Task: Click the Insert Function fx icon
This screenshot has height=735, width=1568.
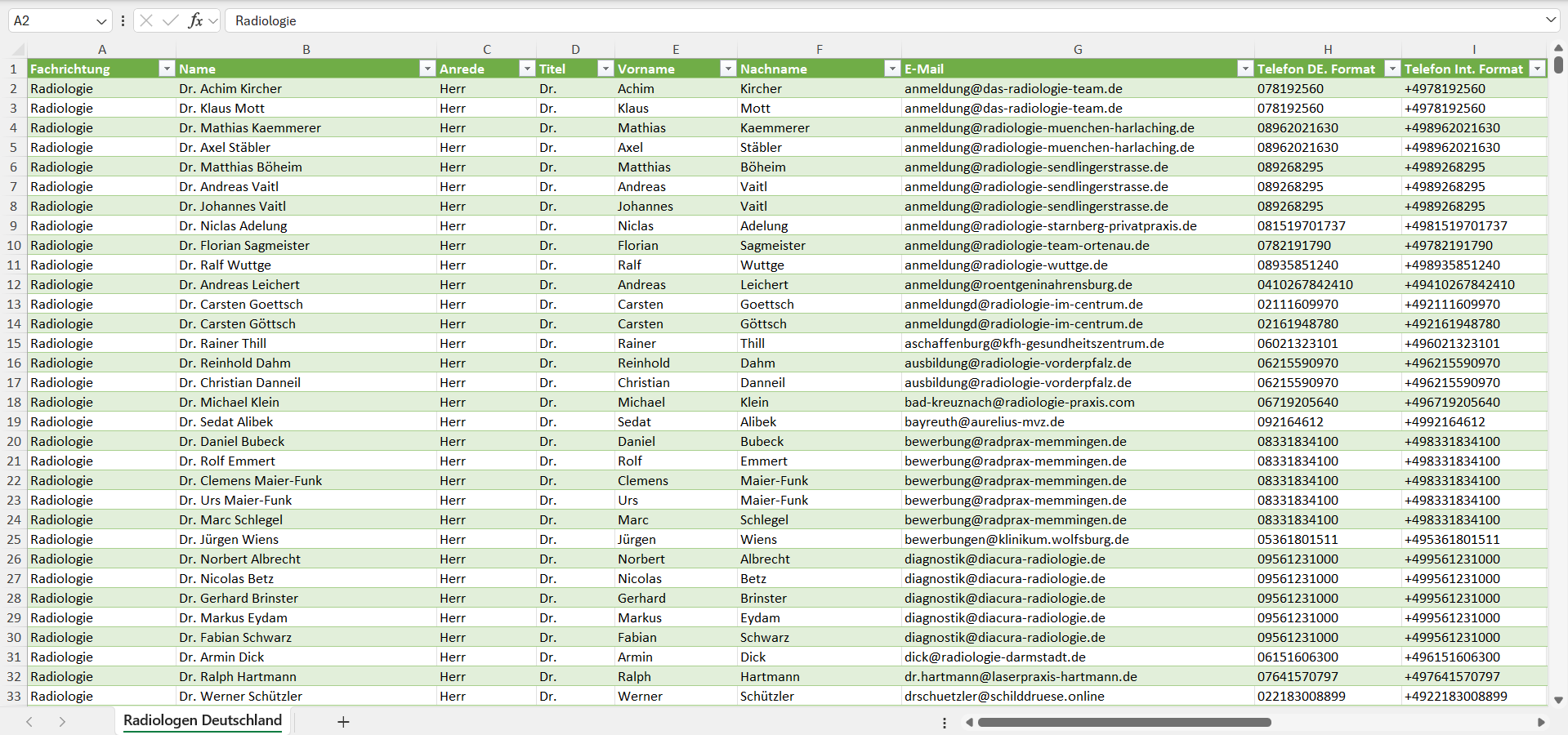Action: pos(195,20)
